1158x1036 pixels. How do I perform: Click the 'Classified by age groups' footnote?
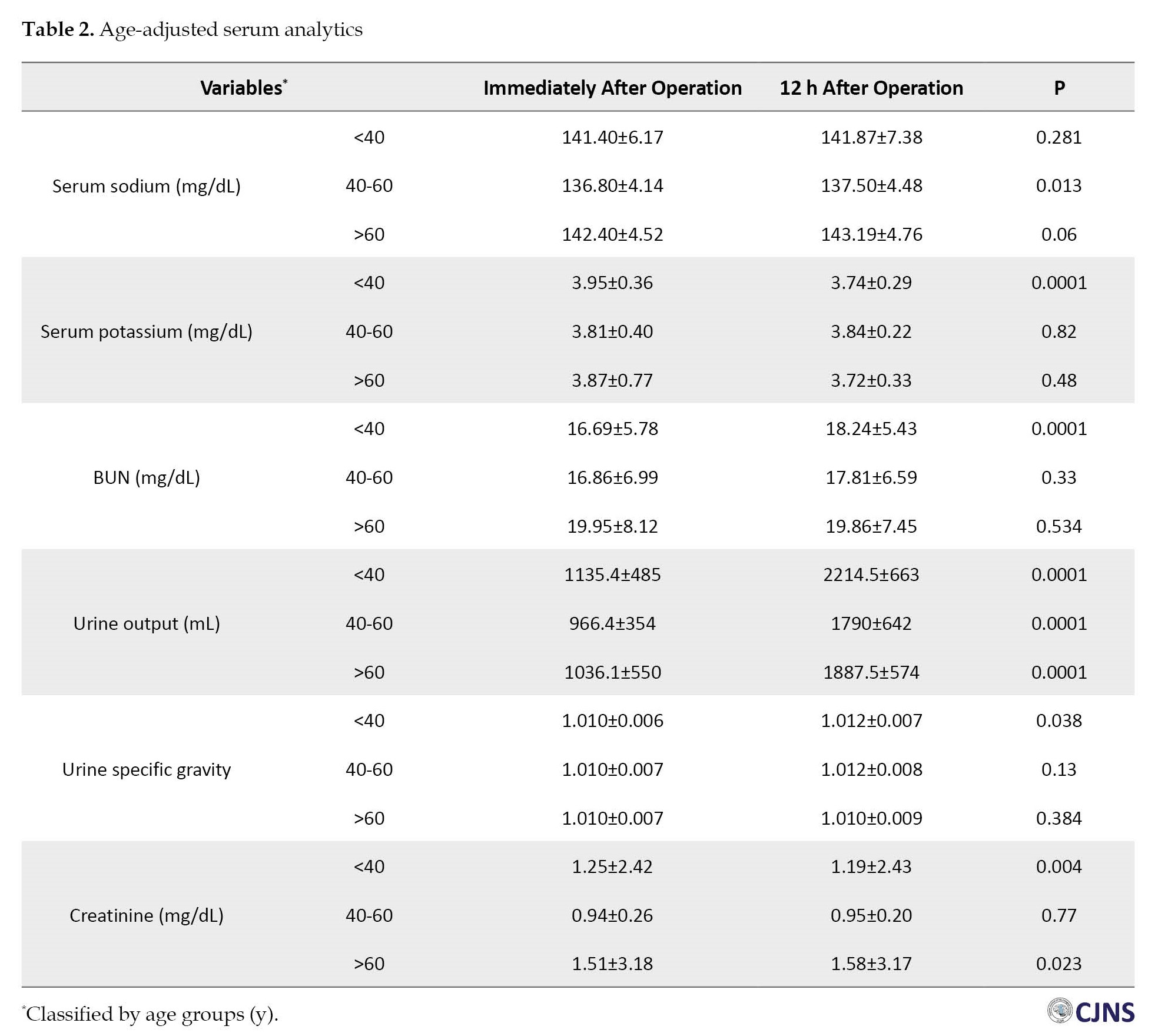[151, 1014]
